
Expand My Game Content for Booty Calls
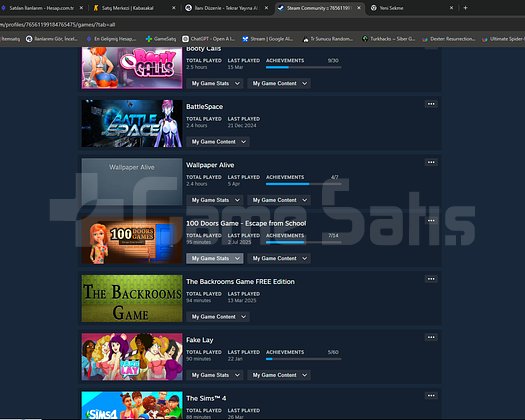pos(279,83)
